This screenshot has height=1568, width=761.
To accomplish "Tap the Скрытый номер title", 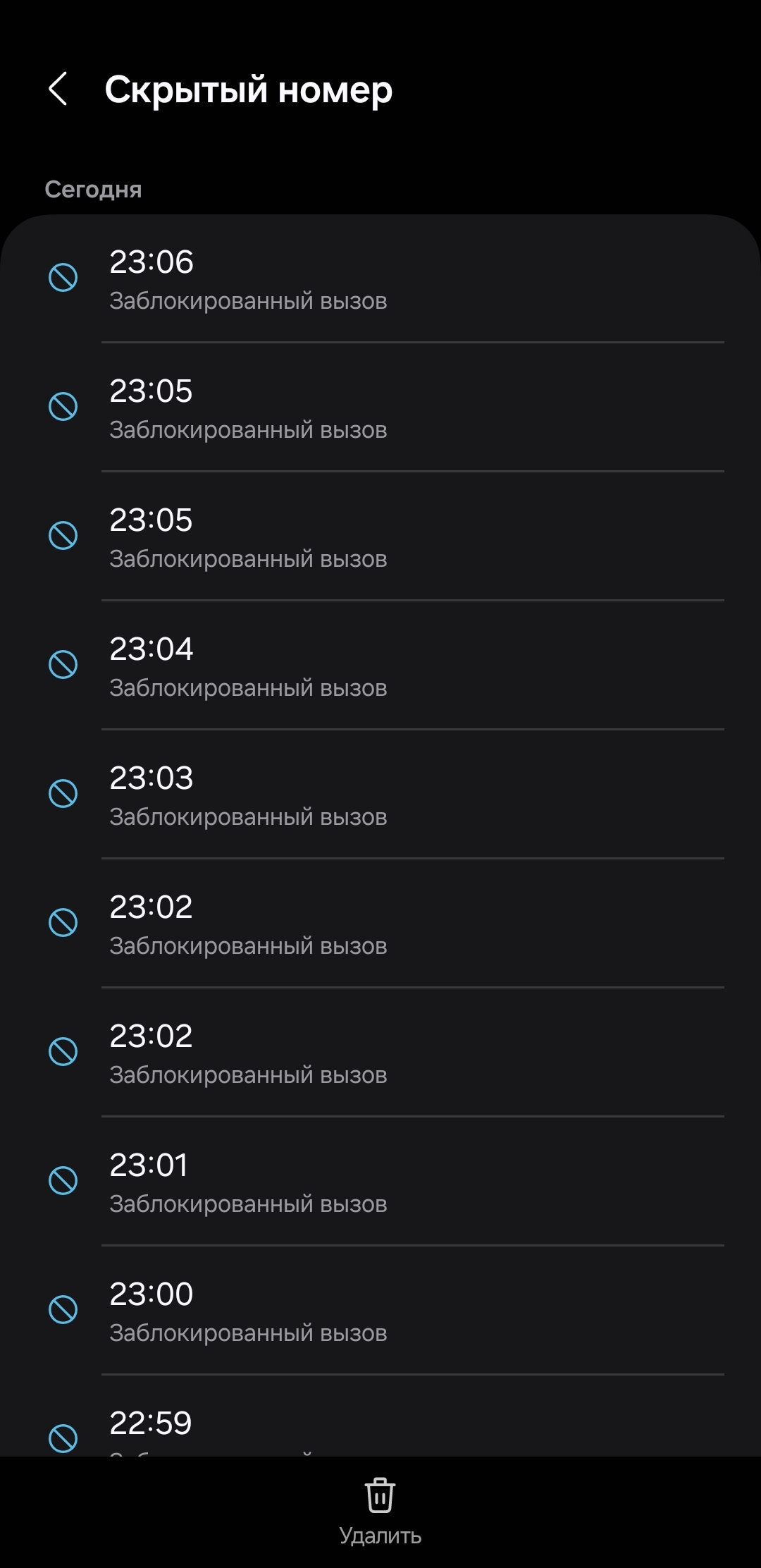I will click(x=248, y=90).
